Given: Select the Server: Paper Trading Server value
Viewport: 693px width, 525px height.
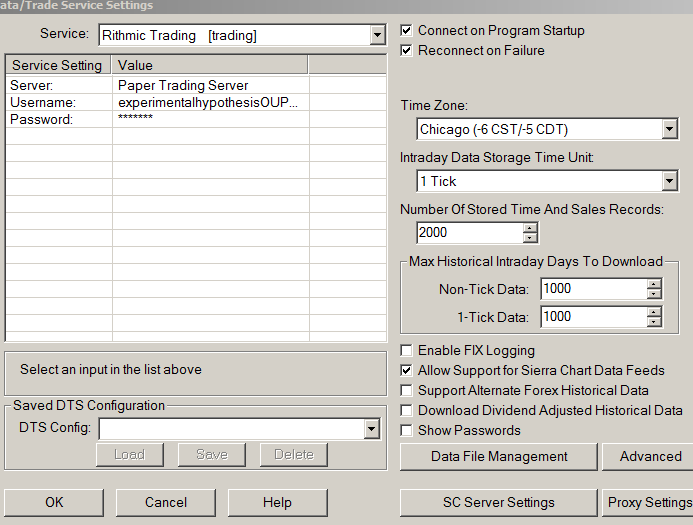Looking at the screenshot, I should click(211, 85).
